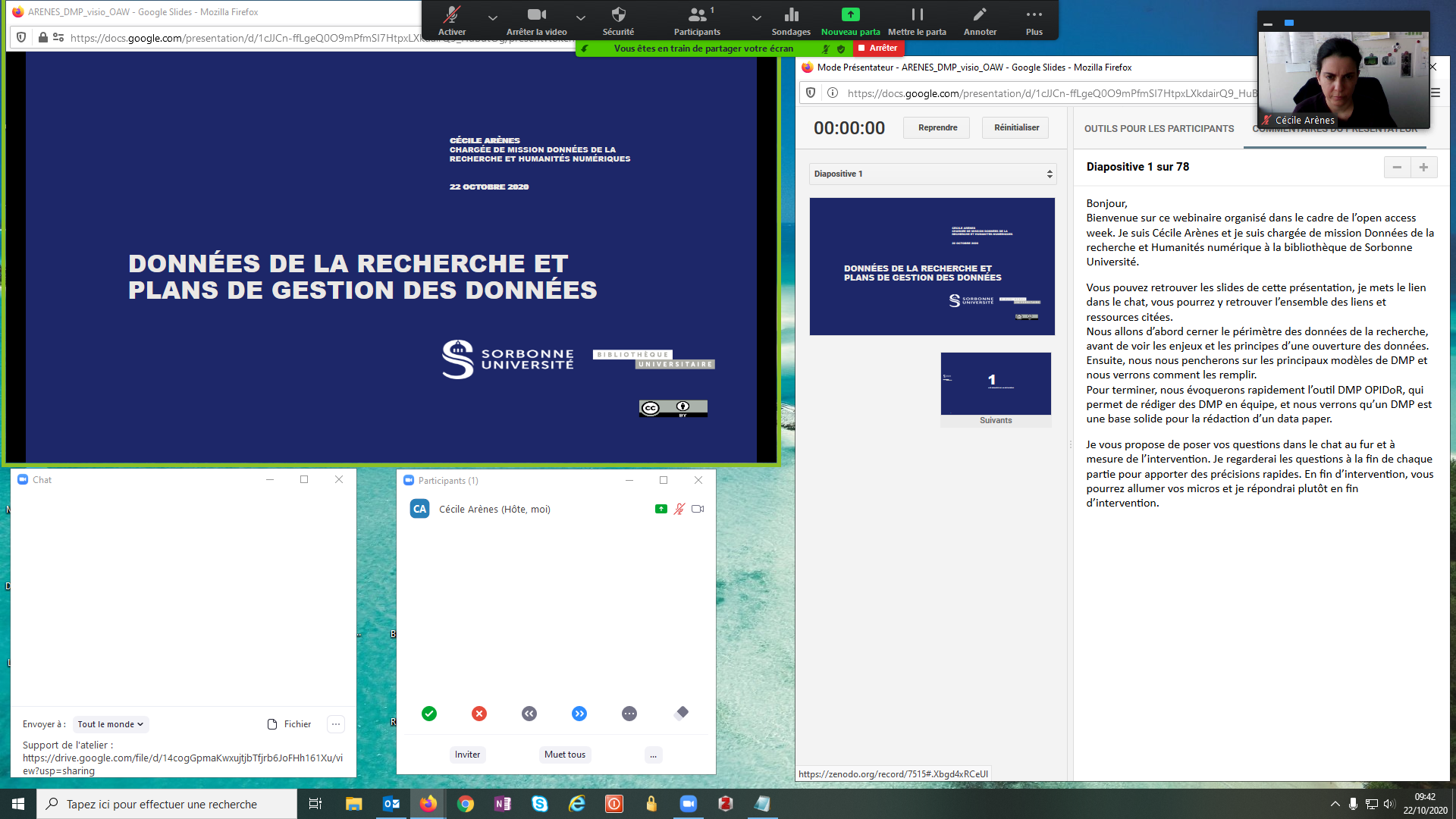
Task: Open Plus more options in Zoom toolbar
Action: [1034, 20]
